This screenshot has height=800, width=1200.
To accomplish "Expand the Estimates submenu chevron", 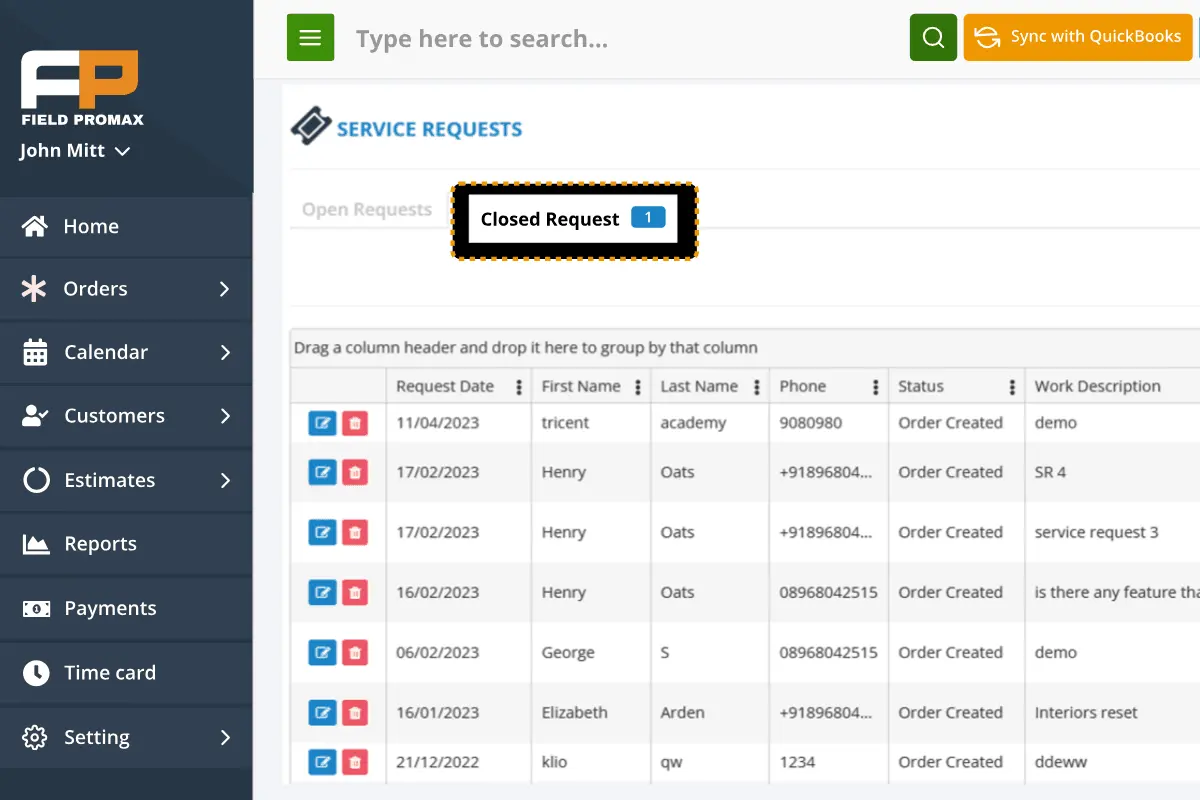I will tap(225, 480).
